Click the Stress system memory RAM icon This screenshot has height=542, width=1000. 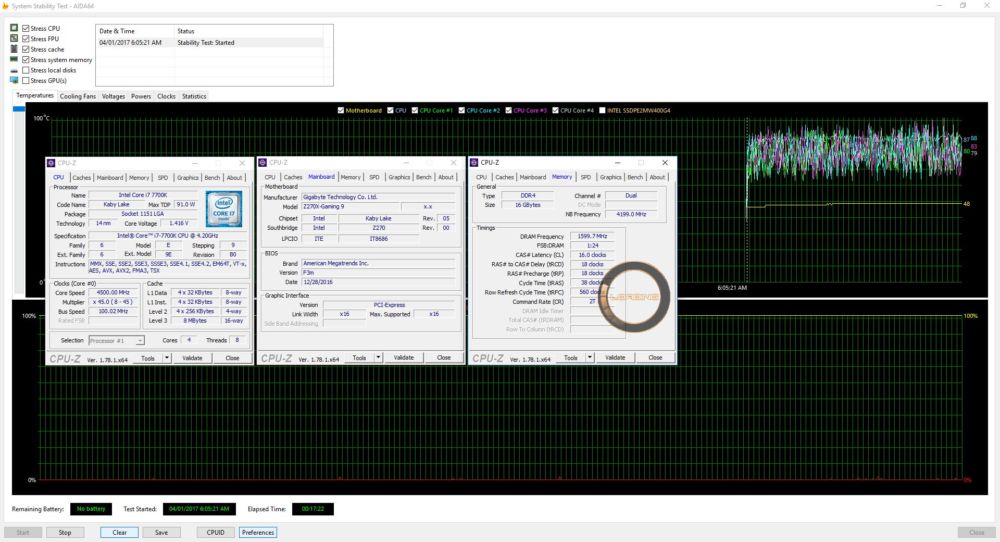14,59
